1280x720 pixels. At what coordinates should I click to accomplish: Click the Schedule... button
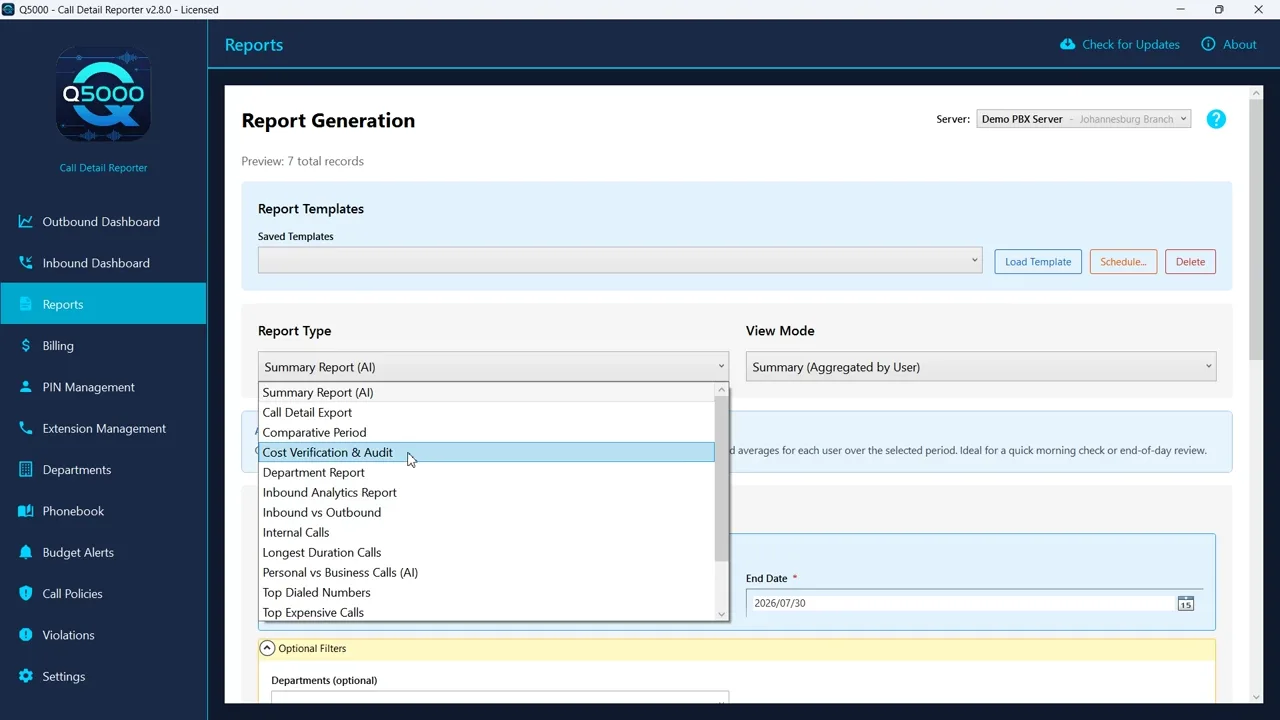1123,262
